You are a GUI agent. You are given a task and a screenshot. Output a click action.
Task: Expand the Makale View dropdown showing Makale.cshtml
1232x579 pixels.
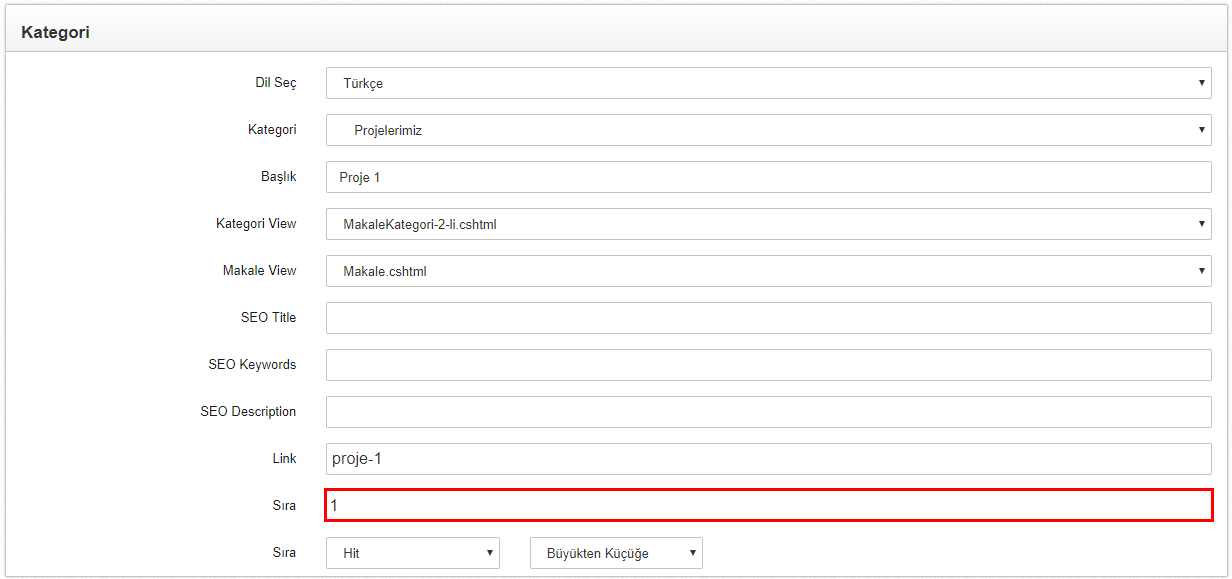(x=769, y=271)
